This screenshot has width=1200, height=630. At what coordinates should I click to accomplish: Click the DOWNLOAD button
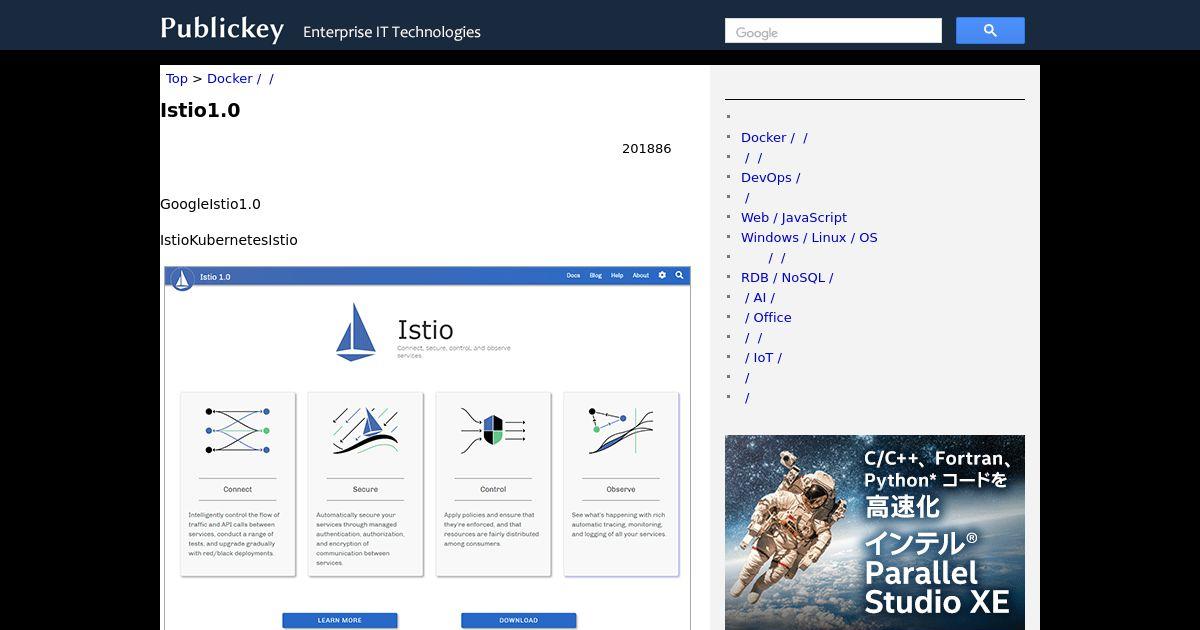[518, 620]
